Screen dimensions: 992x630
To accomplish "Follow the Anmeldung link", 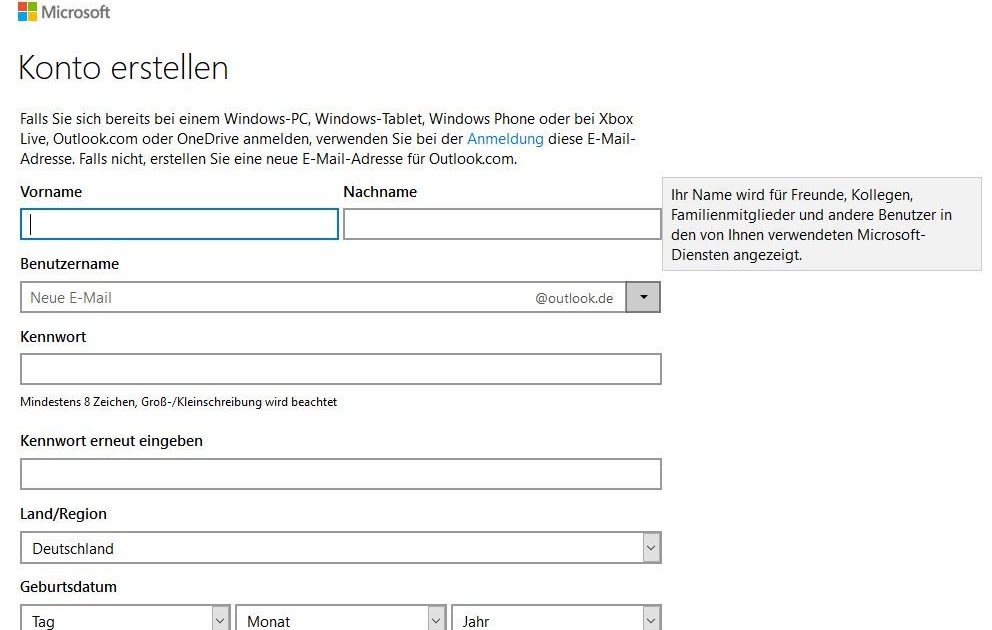I will point(505,139).
